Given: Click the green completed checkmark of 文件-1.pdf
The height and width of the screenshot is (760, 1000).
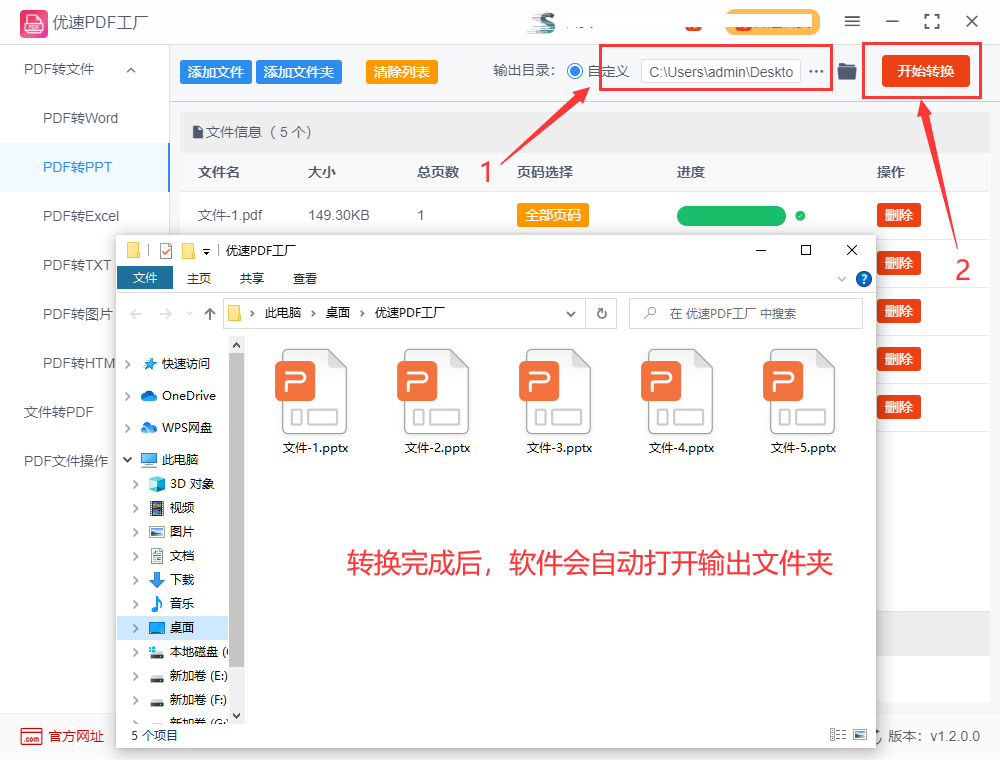Looking at the screenshot, I should click(800, 216).
